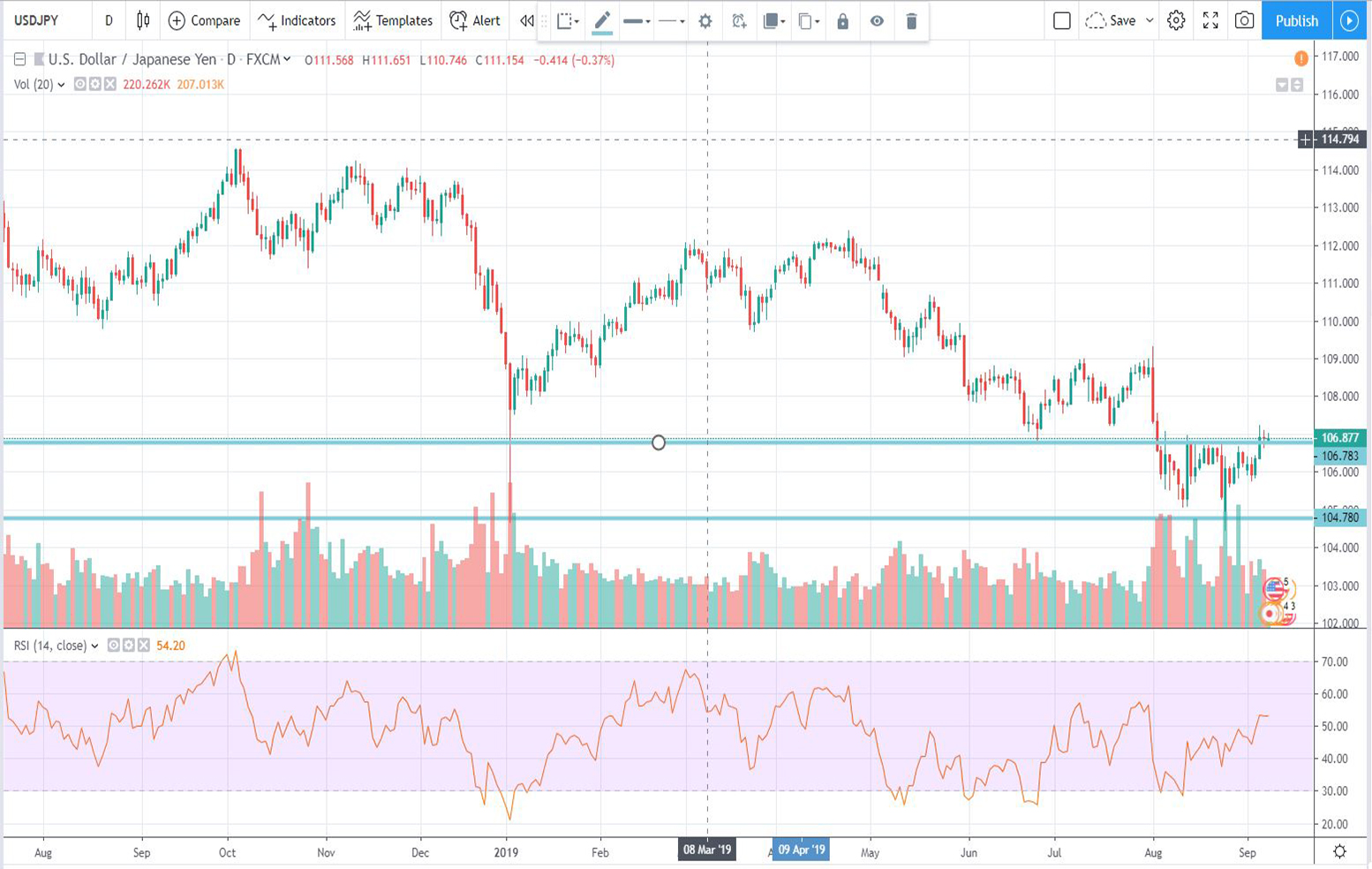Open chart properties gear in top bar
The height and width of the screenshot is (869, 1372).
[1176, 20]
